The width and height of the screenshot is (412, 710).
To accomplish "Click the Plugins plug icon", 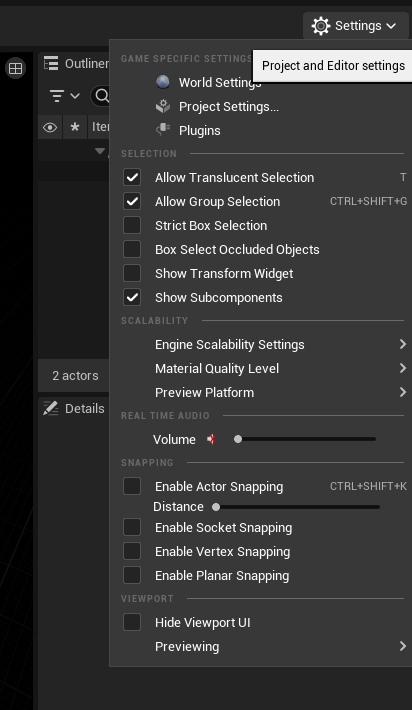I will 163,130.
